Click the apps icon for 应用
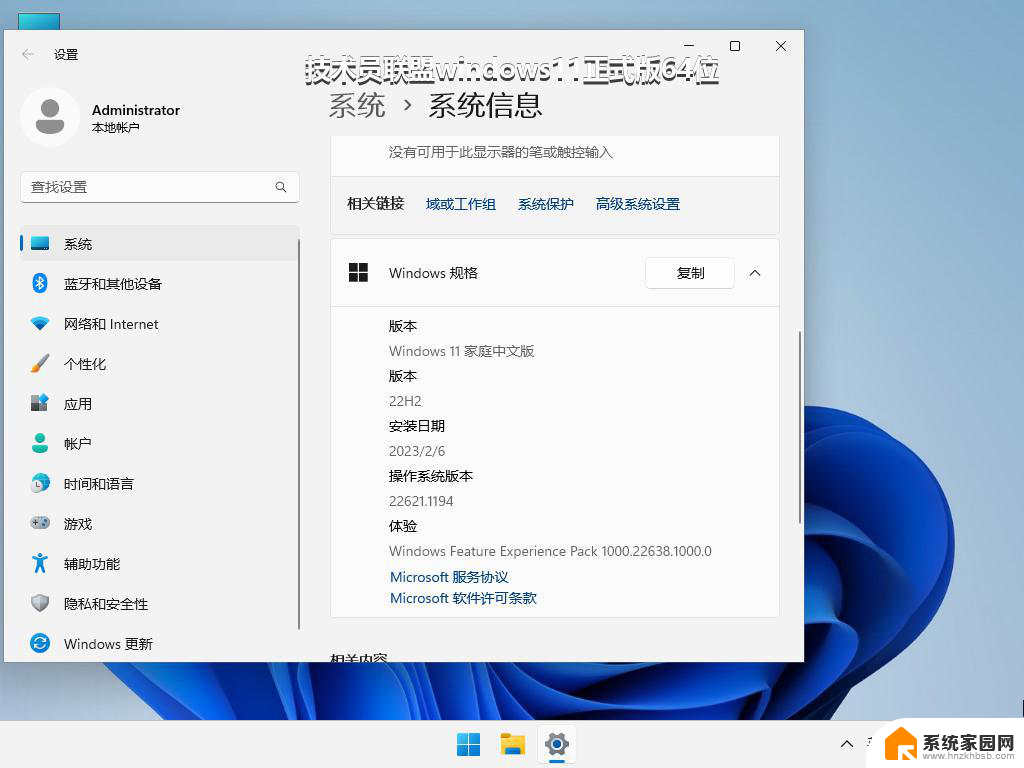 (40, 403)
